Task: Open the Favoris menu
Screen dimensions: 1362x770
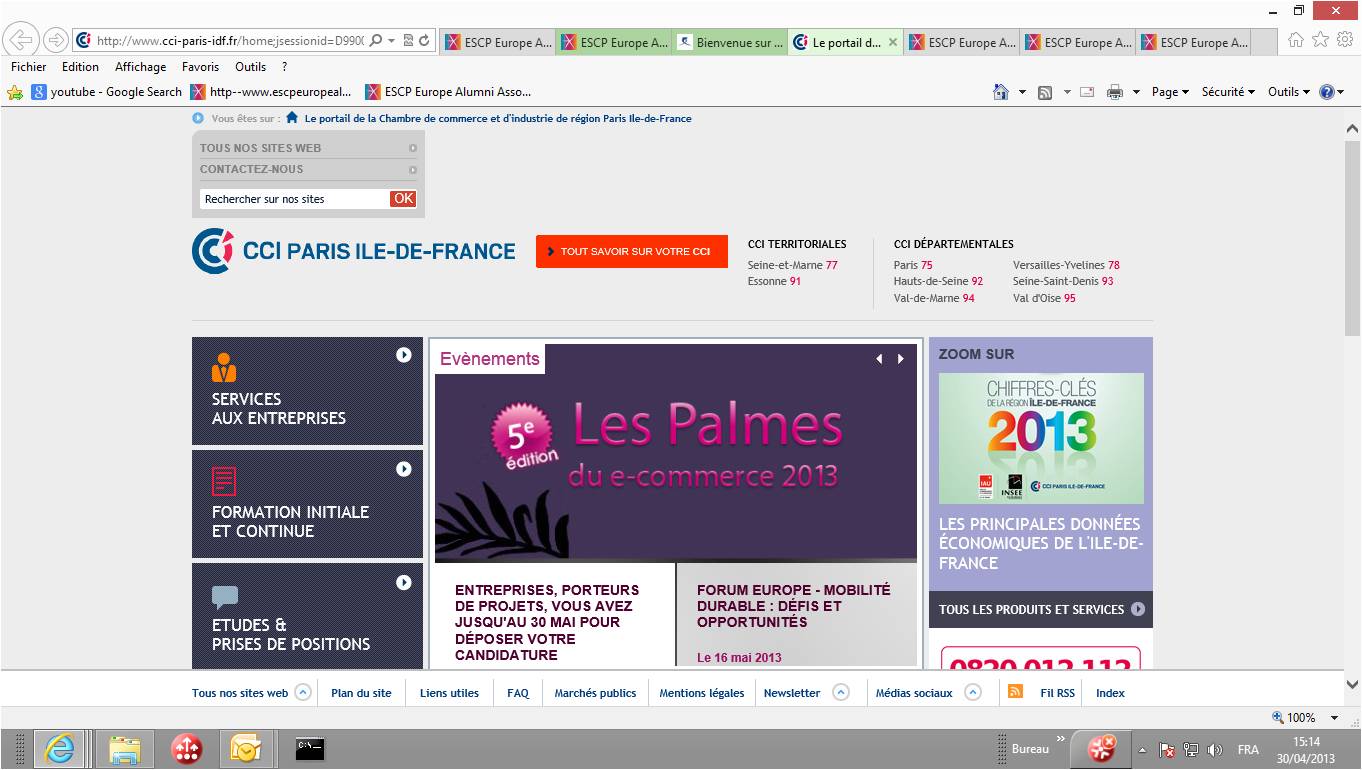Action: click(200, 67)
